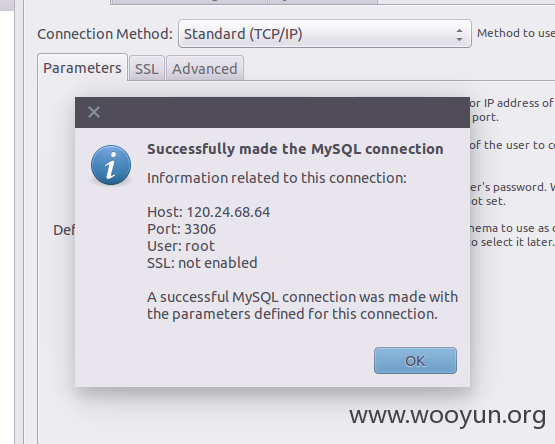Click the User: root line
The image size is (555, 444).
point(181,246)
